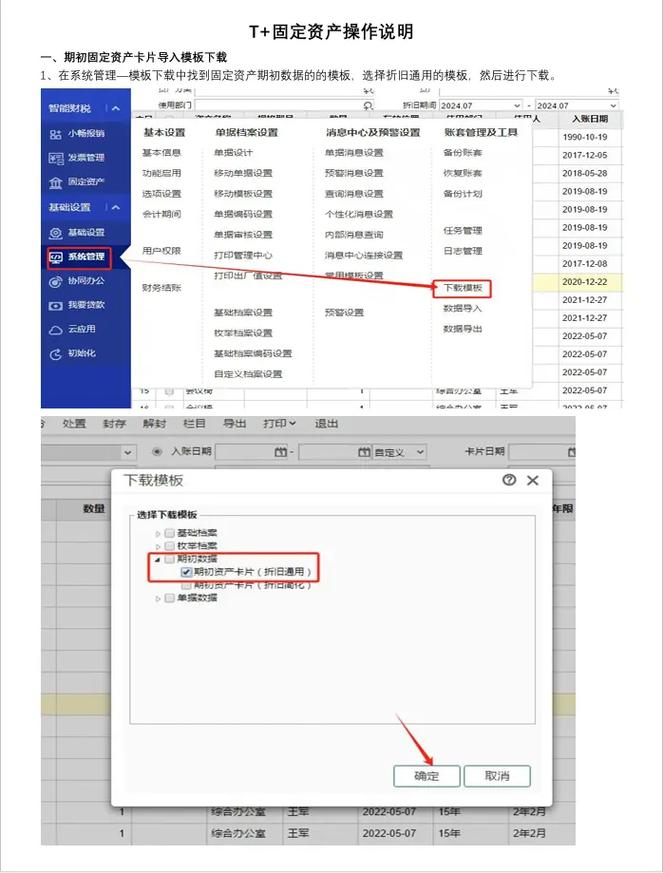Collapse the 智能财税 sidebar section

click(115, 109)
